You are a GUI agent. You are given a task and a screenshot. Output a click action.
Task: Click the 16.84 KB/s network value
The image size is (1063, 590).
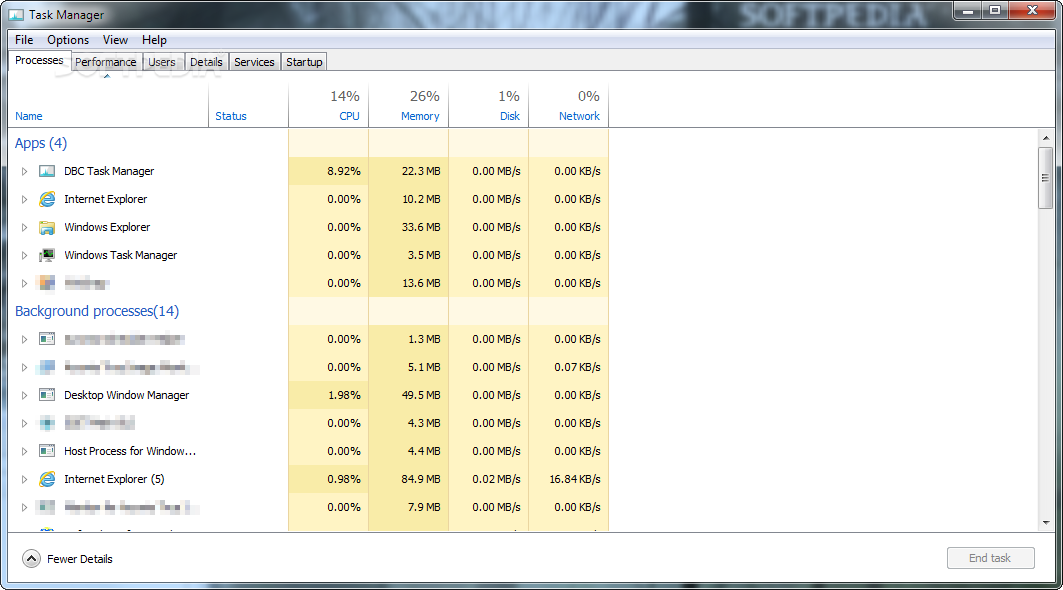coord(575,479)
